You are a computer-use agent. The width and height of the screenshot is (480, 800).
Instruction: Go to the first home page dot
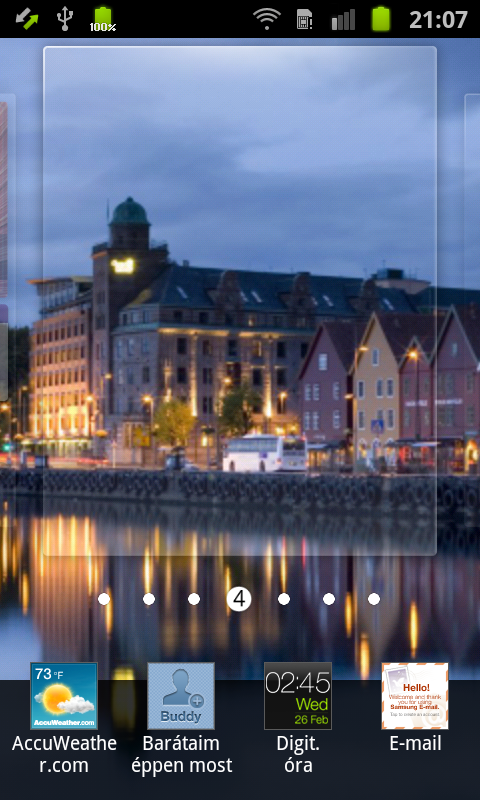pos(104,599)
